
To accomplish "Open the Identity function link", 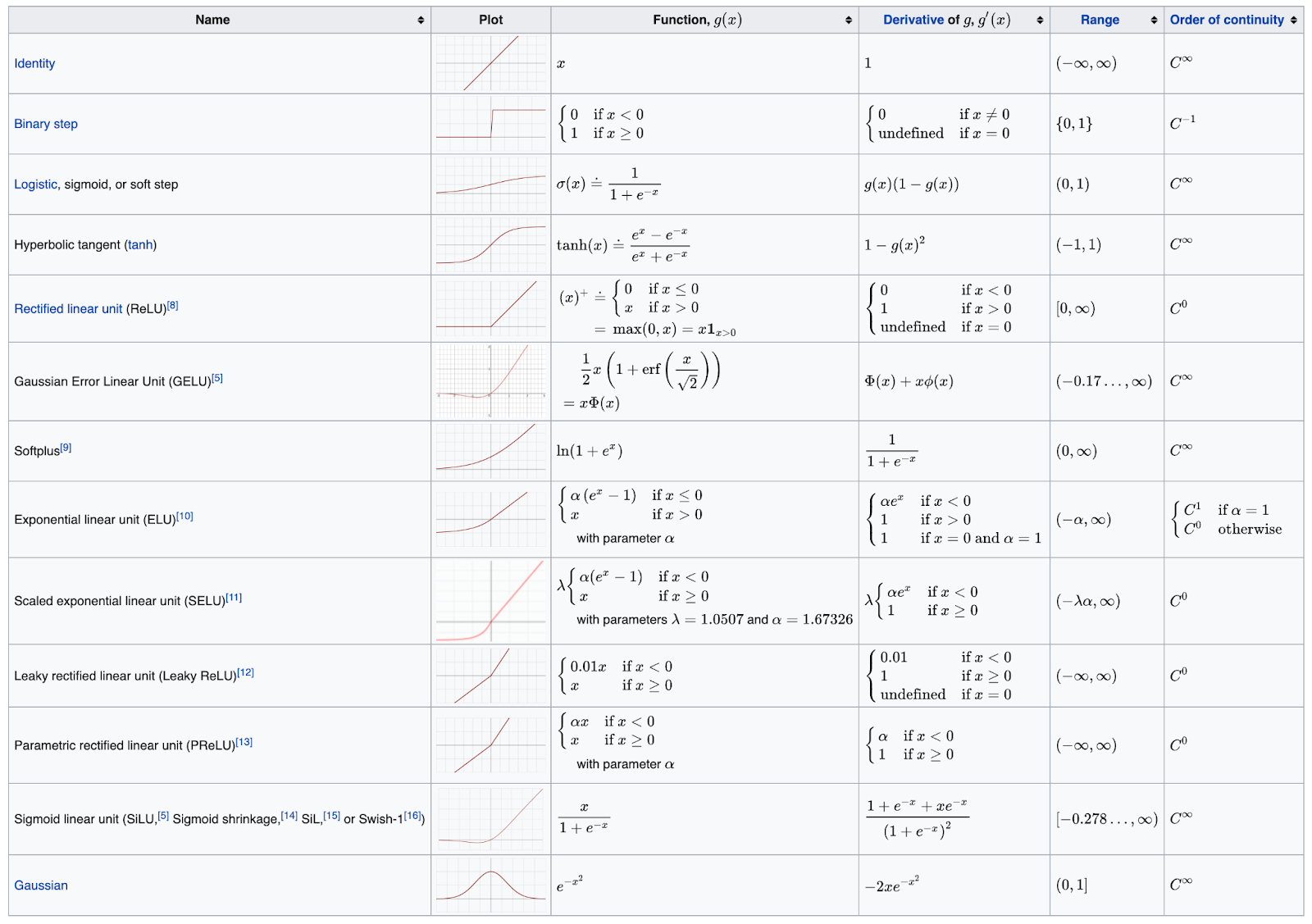I will point(34,64).
